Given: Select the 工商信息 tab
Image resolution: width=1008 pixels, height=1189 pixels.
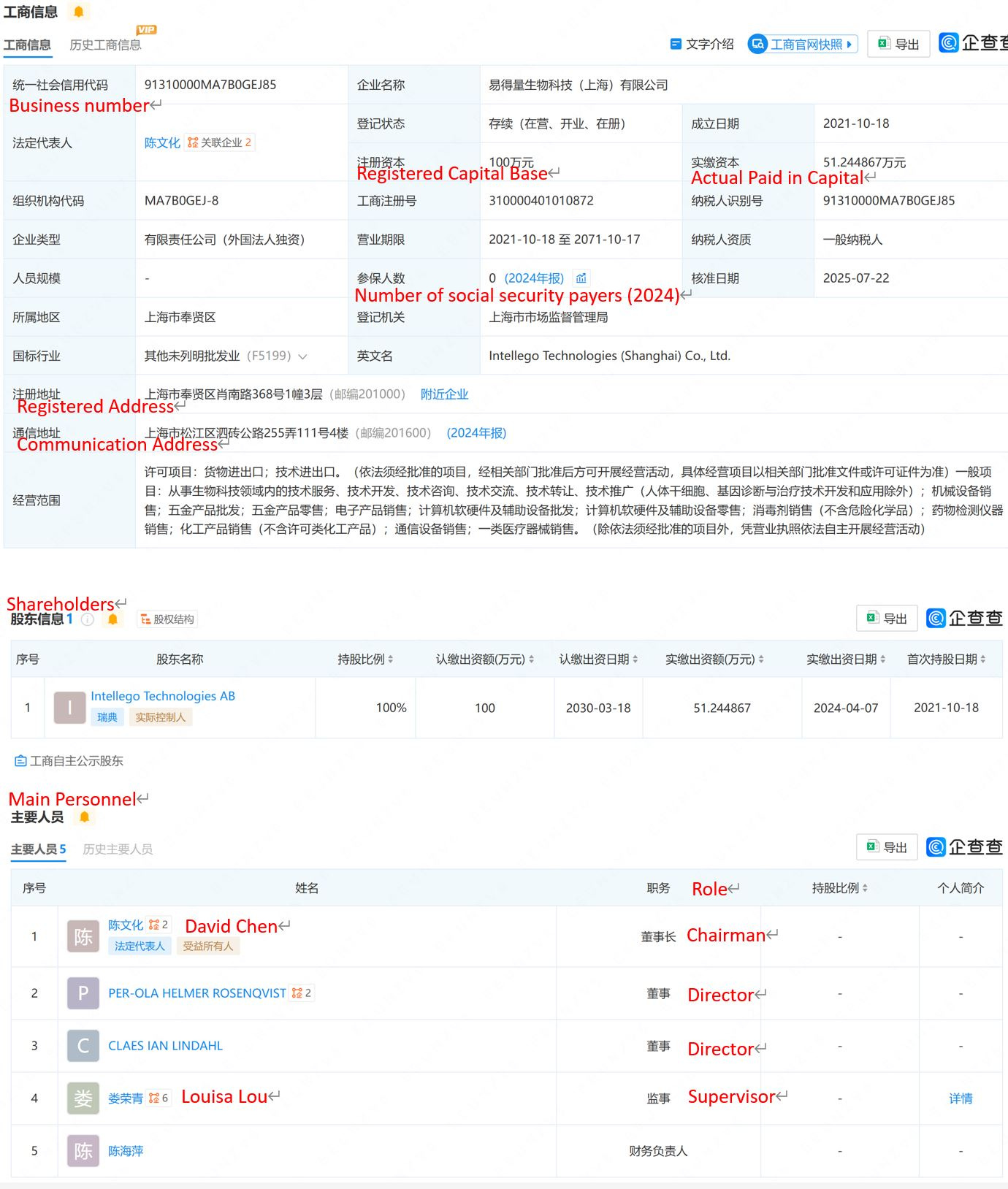Looking at the screenshot, I should pos(27,45).
